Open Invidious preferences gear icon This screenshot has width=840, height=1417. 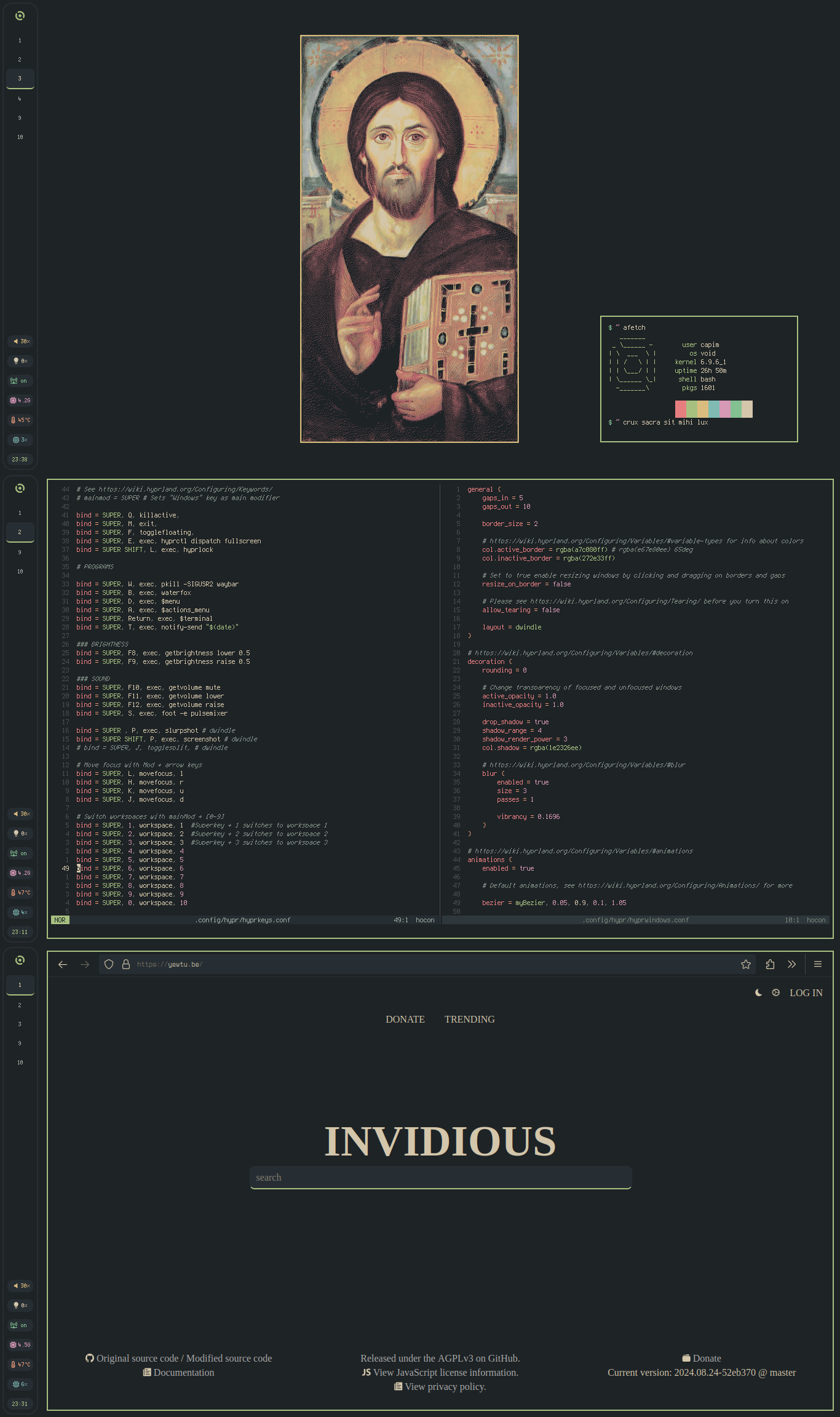coord(775,992)
